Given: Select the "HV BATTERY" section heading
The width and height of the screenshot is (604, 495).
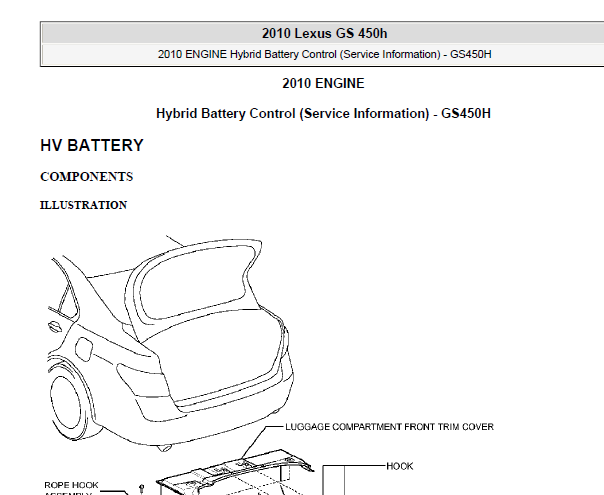Looking at the screenshot, I should click(x=92, y=146).
